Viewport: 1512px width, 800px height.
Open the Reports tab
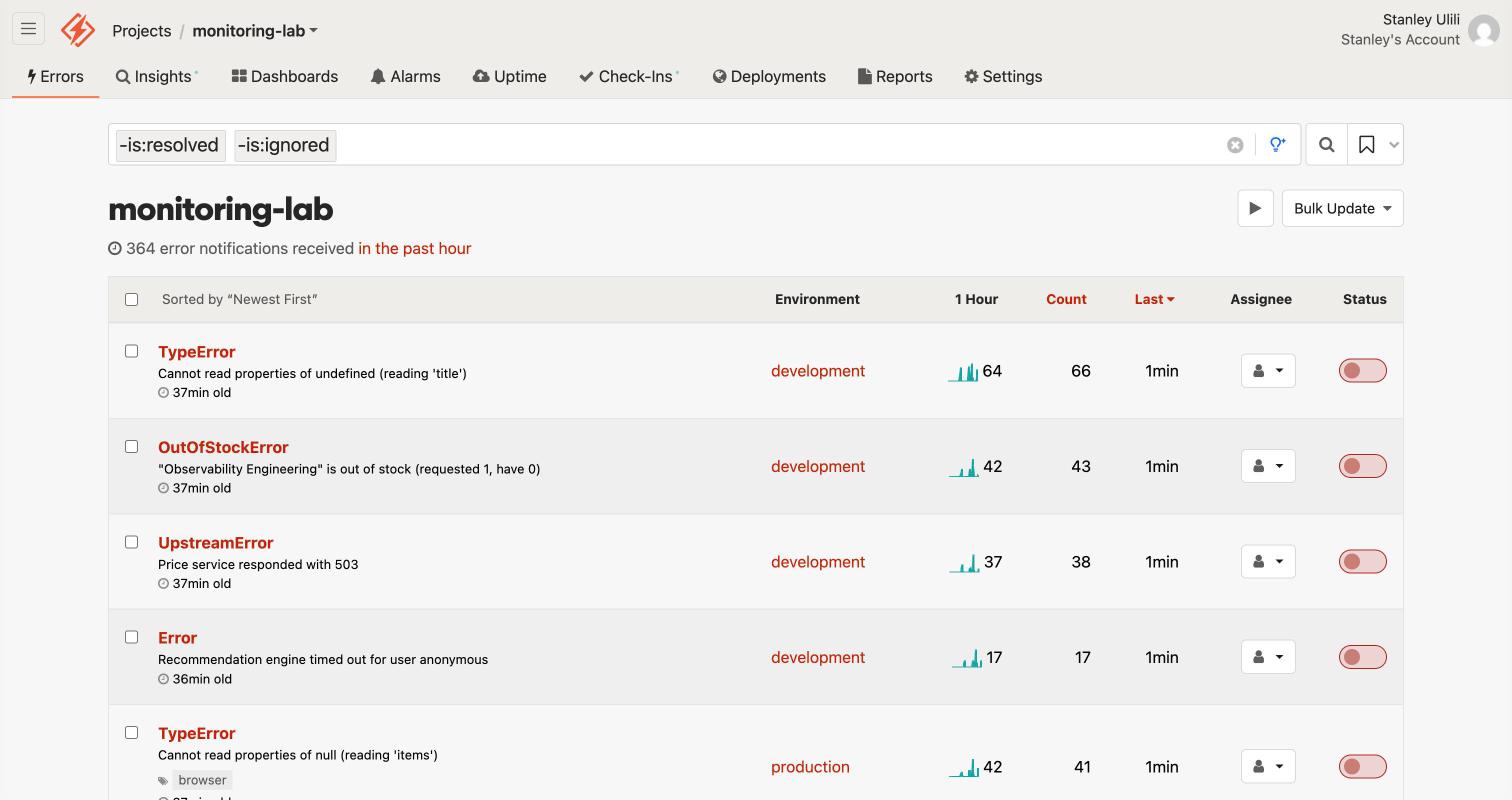[x=895, y=77]
